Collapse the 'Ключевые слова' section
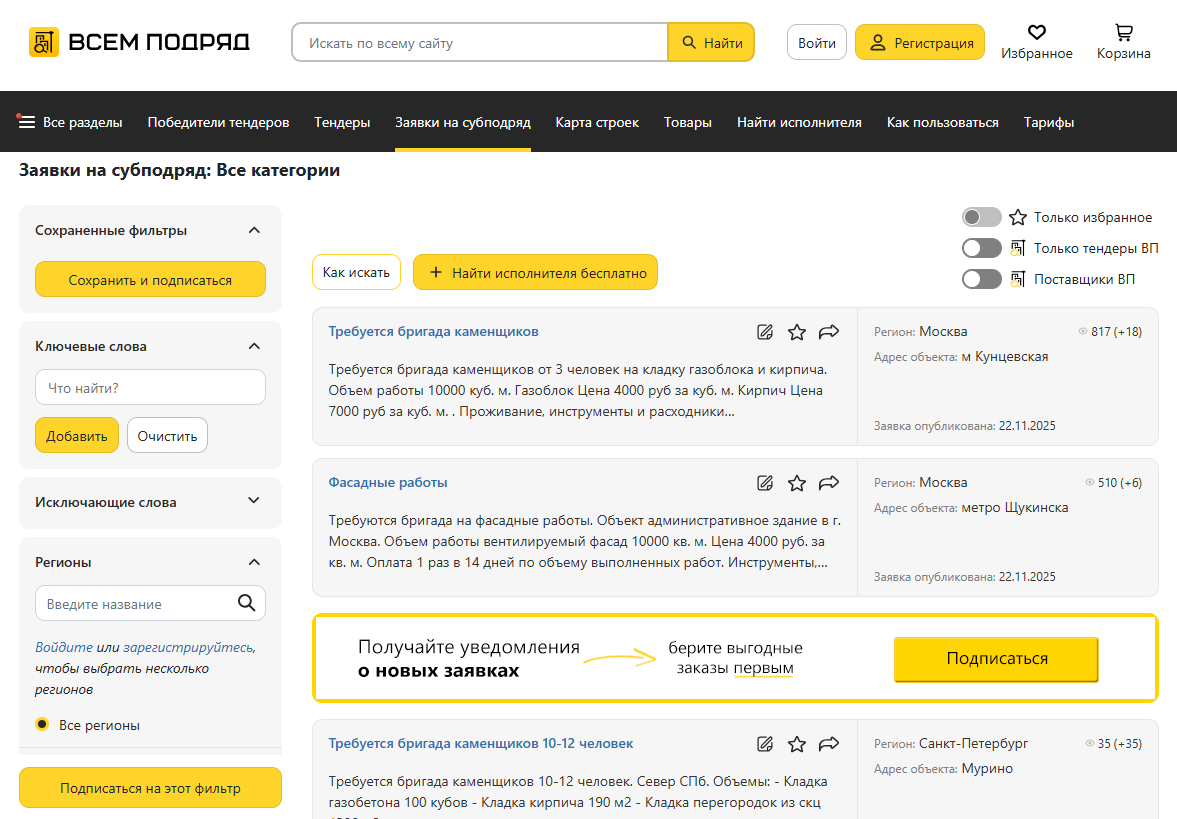The height and width of the screenshot is (819, 1177). [x=254, y=346]
